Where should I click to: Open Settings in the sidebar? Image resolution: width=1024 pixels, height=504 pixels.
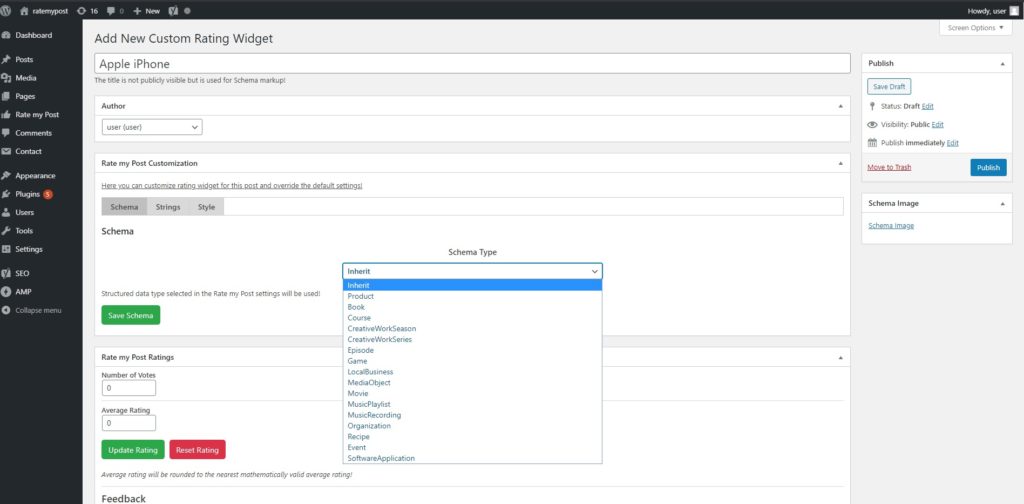click(x=29, y=249)
